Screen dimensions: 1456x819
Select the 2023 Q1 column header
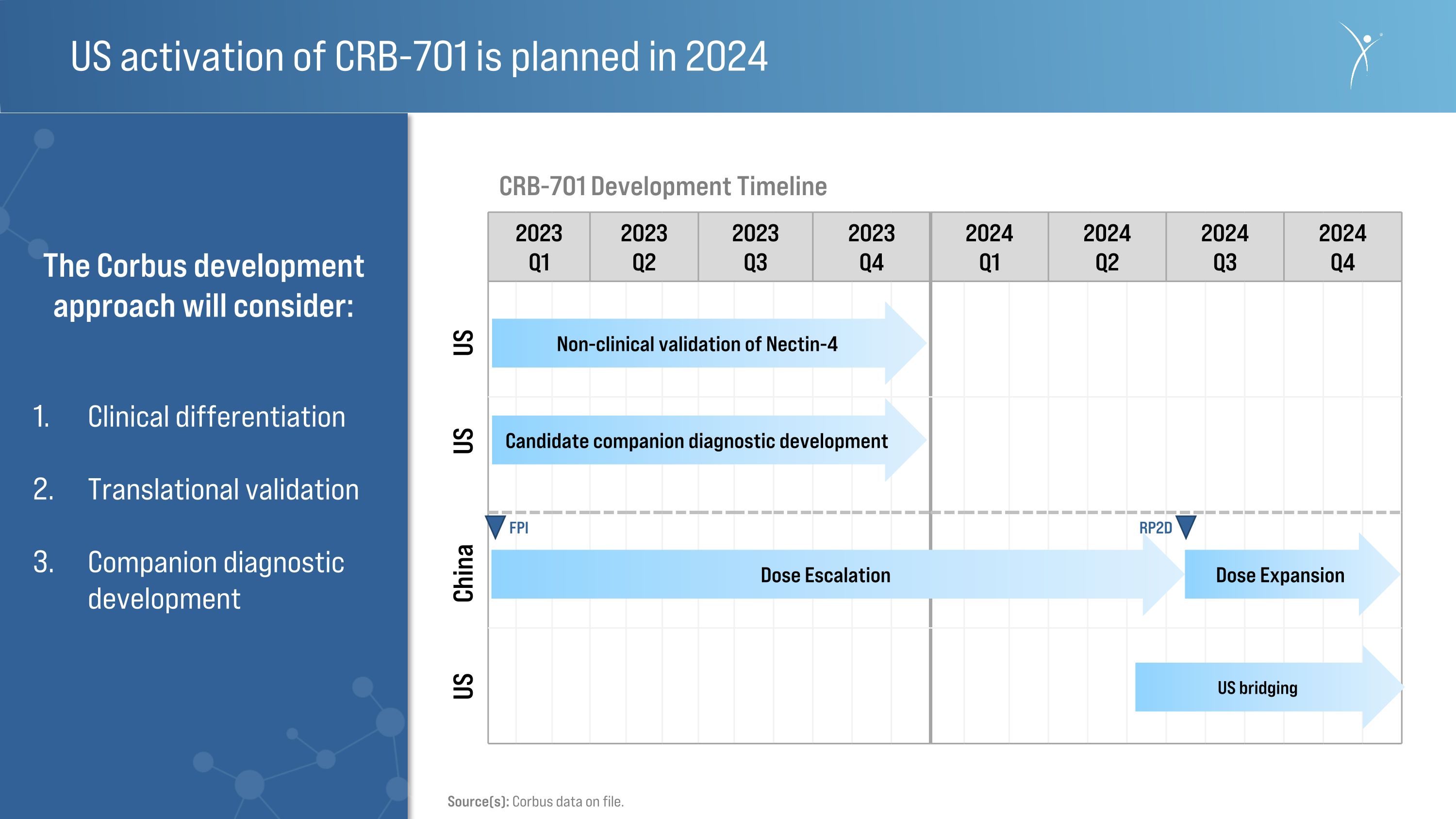pyautogui.click(x=539, y=247)
